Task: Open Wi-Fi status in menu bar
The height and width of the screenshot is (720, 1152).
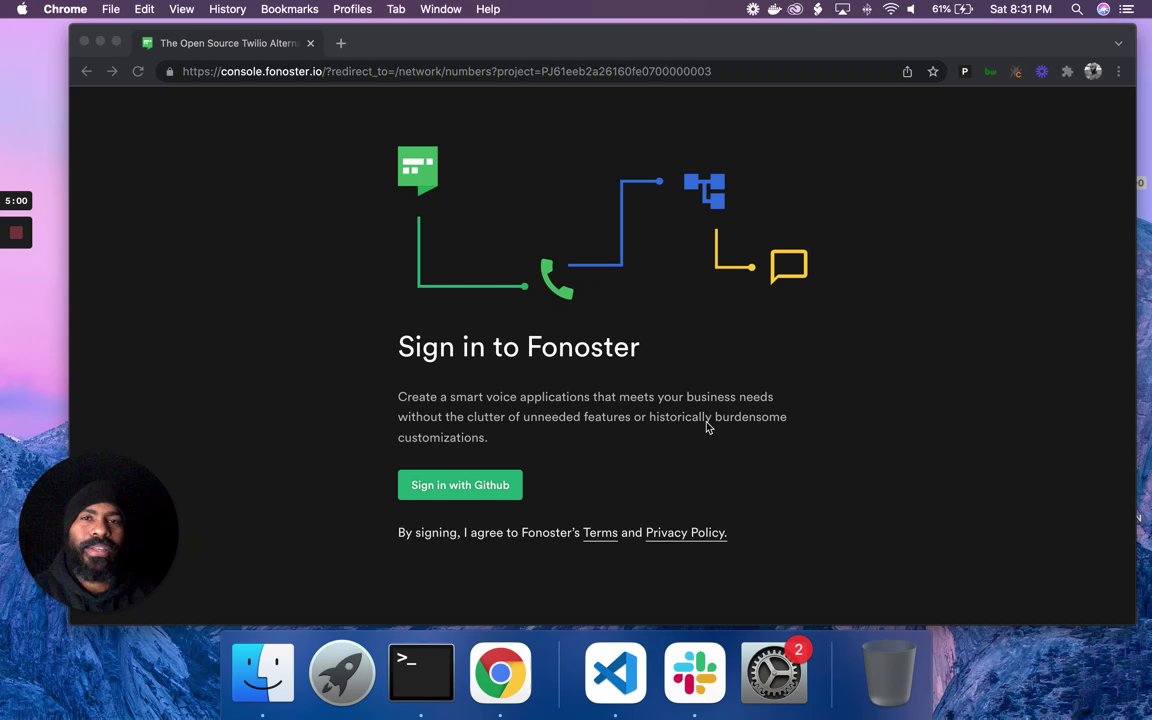Action: 890,9
